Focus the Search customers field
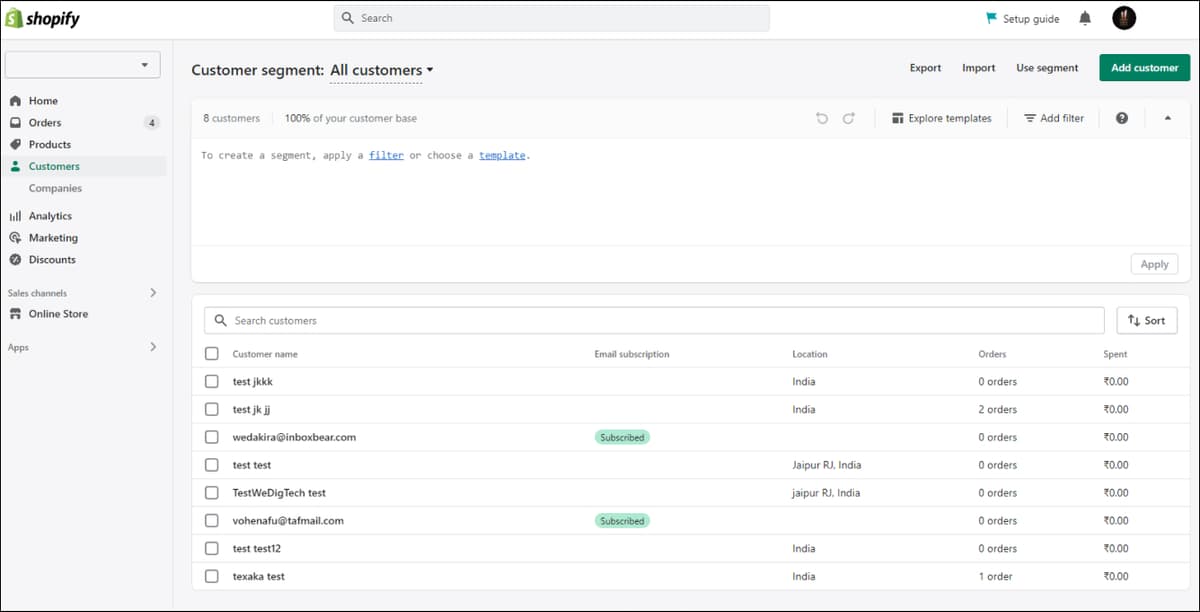The image size is (1200, 612). [654, 320]
